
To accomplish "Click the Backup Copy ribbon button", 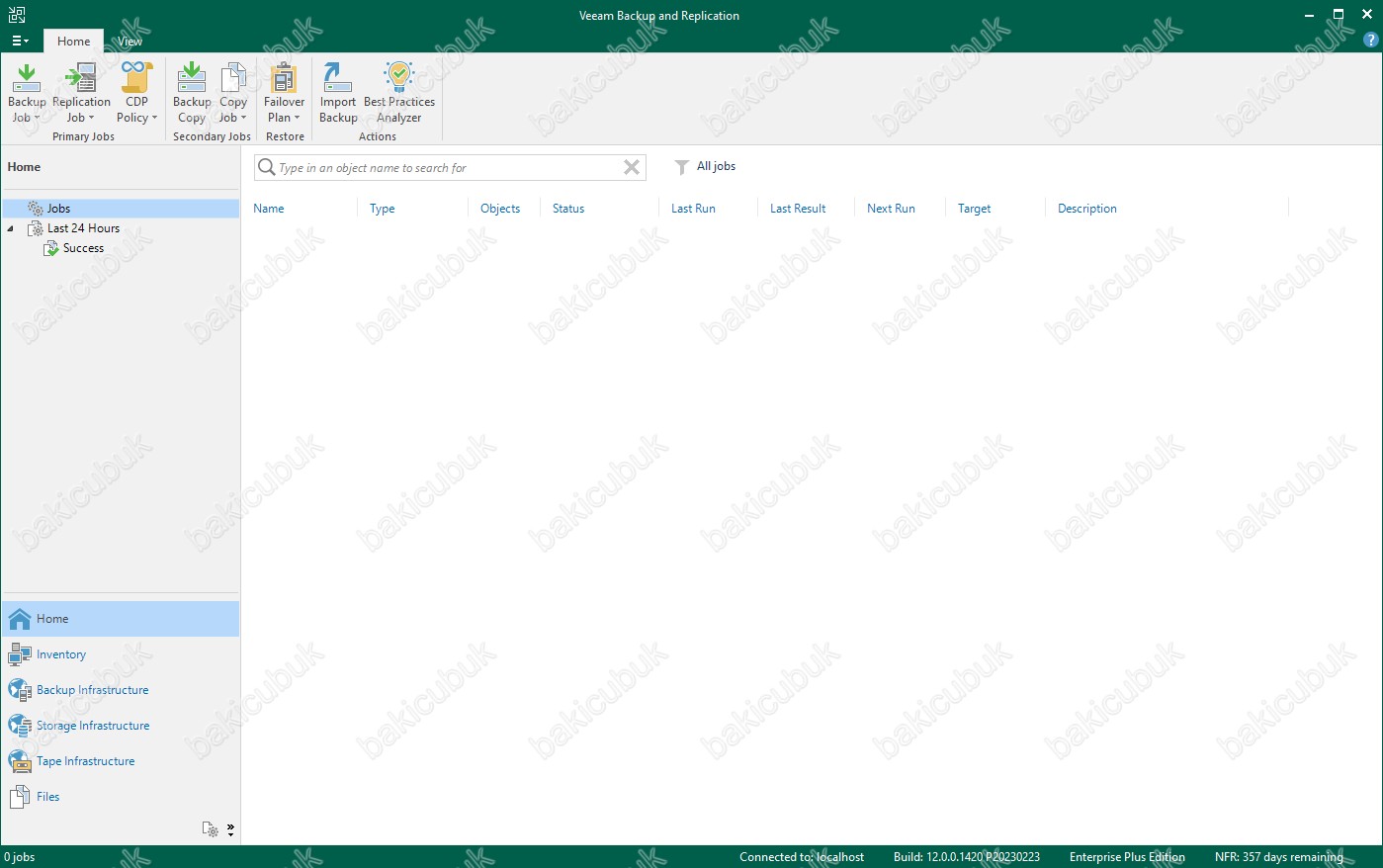I will (192, 93).
